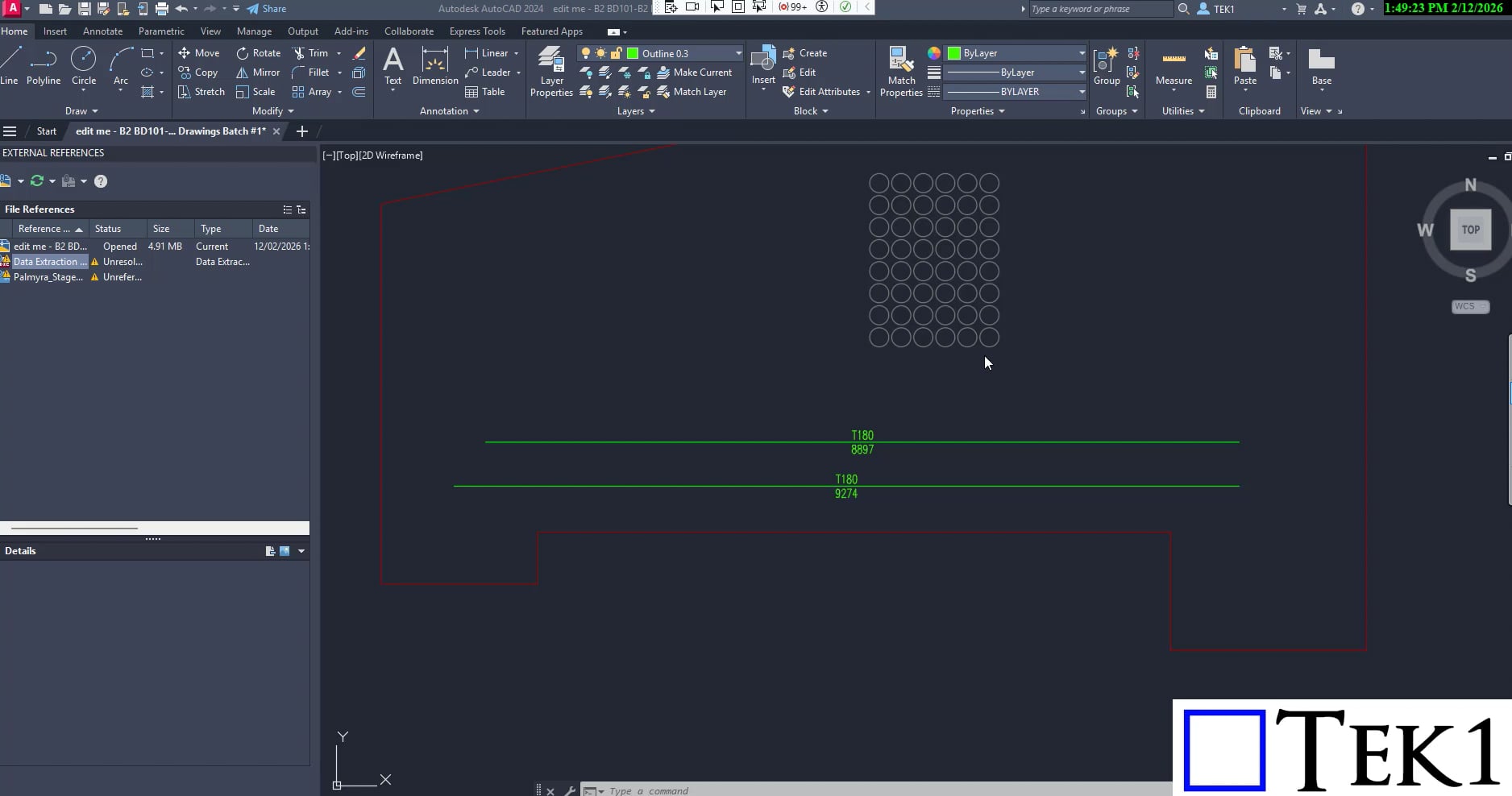
Task: Expand the Draw panel
Action: tap(81, 111)
